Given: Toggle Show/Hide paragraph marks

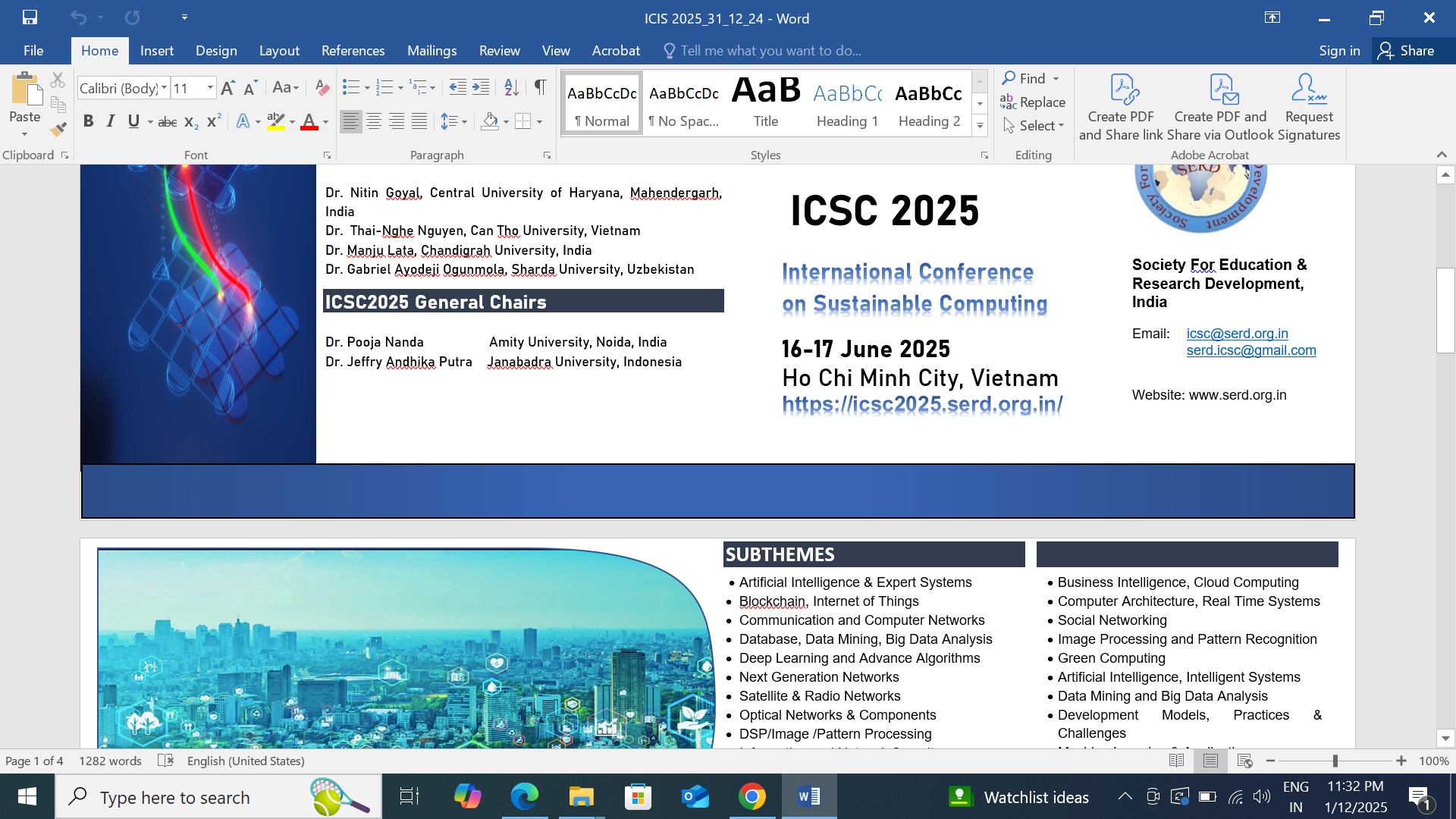Looking at the screenshot, I should [x=540, y=88].
